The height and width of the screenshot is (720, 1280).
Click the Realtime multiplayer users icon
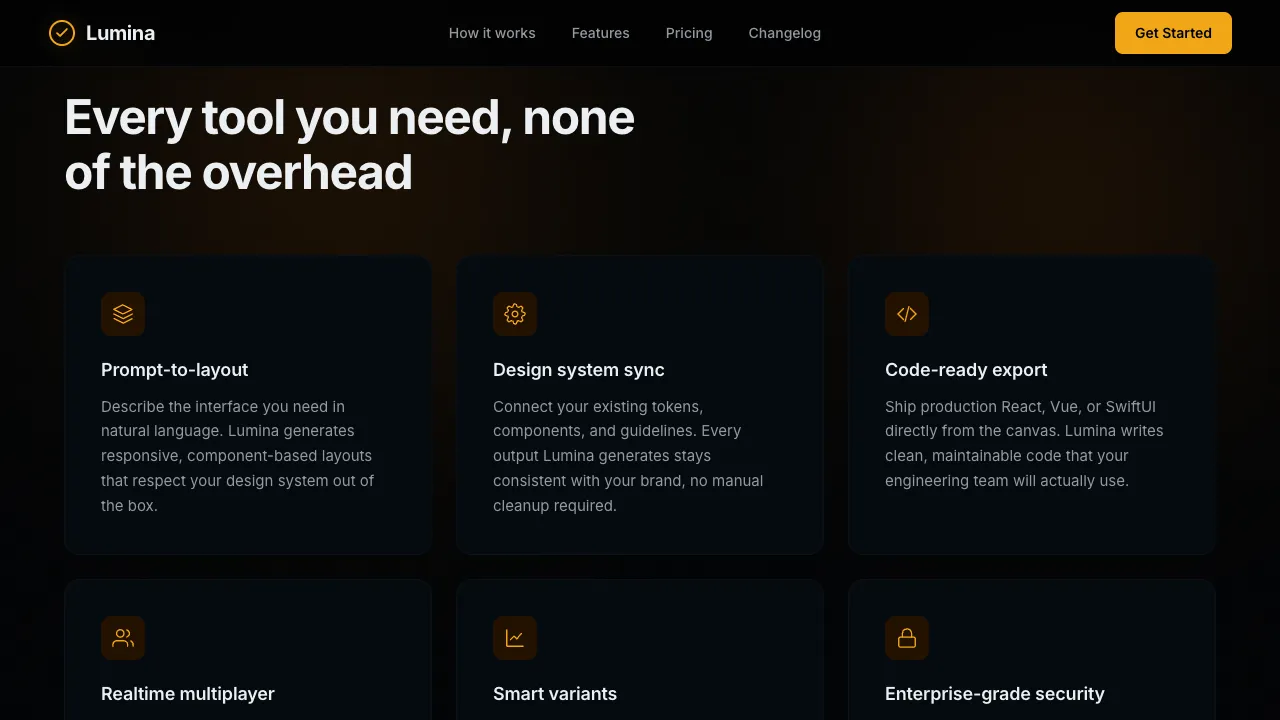pos(123,638)
